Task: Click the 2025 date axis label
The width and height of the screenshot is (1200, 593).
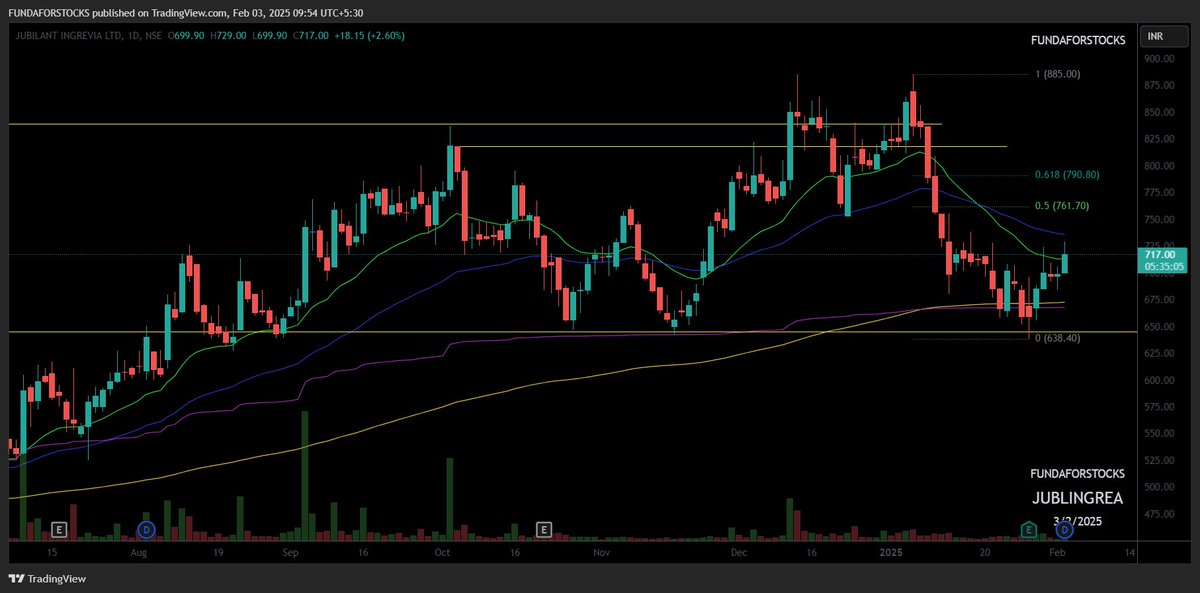Action: point(890,551)
